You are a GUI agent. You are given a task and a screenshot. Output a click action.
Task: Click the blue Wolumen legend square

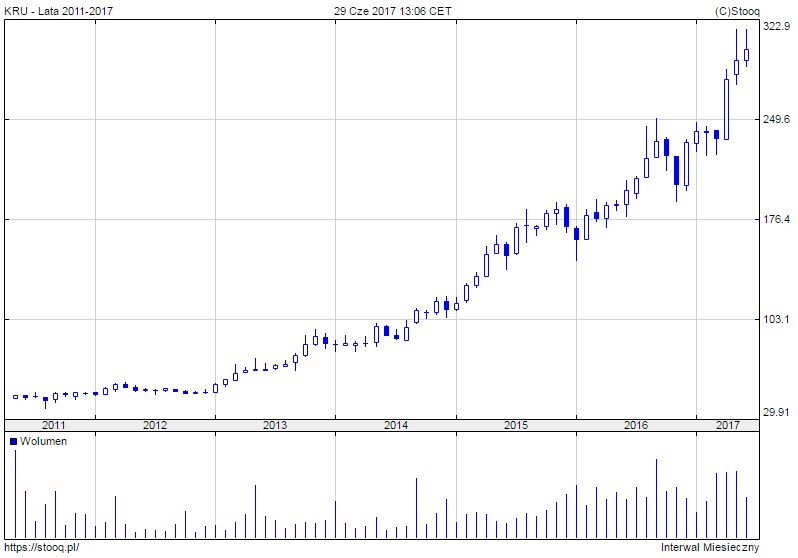13,441
